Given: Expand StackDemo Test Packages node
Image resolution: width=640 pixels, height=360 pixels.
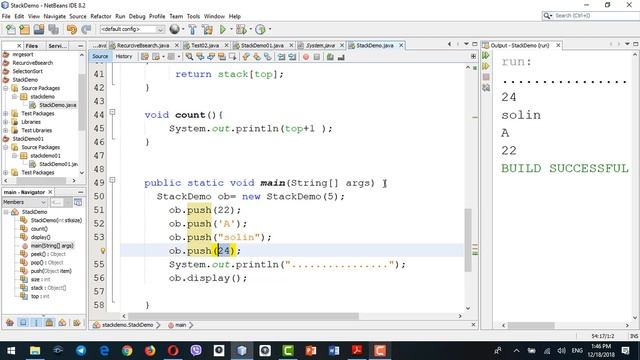Looking at the screenshot, I should coord(6,113).
